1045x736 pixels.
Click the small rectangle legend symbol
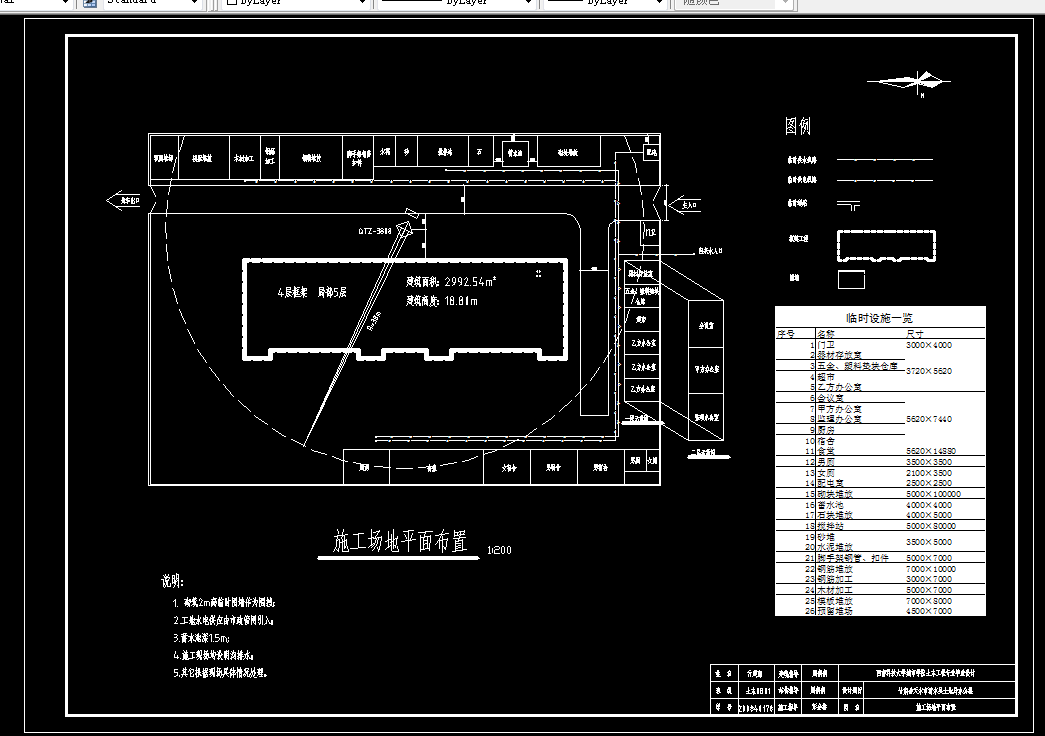[x=851, y=279]
